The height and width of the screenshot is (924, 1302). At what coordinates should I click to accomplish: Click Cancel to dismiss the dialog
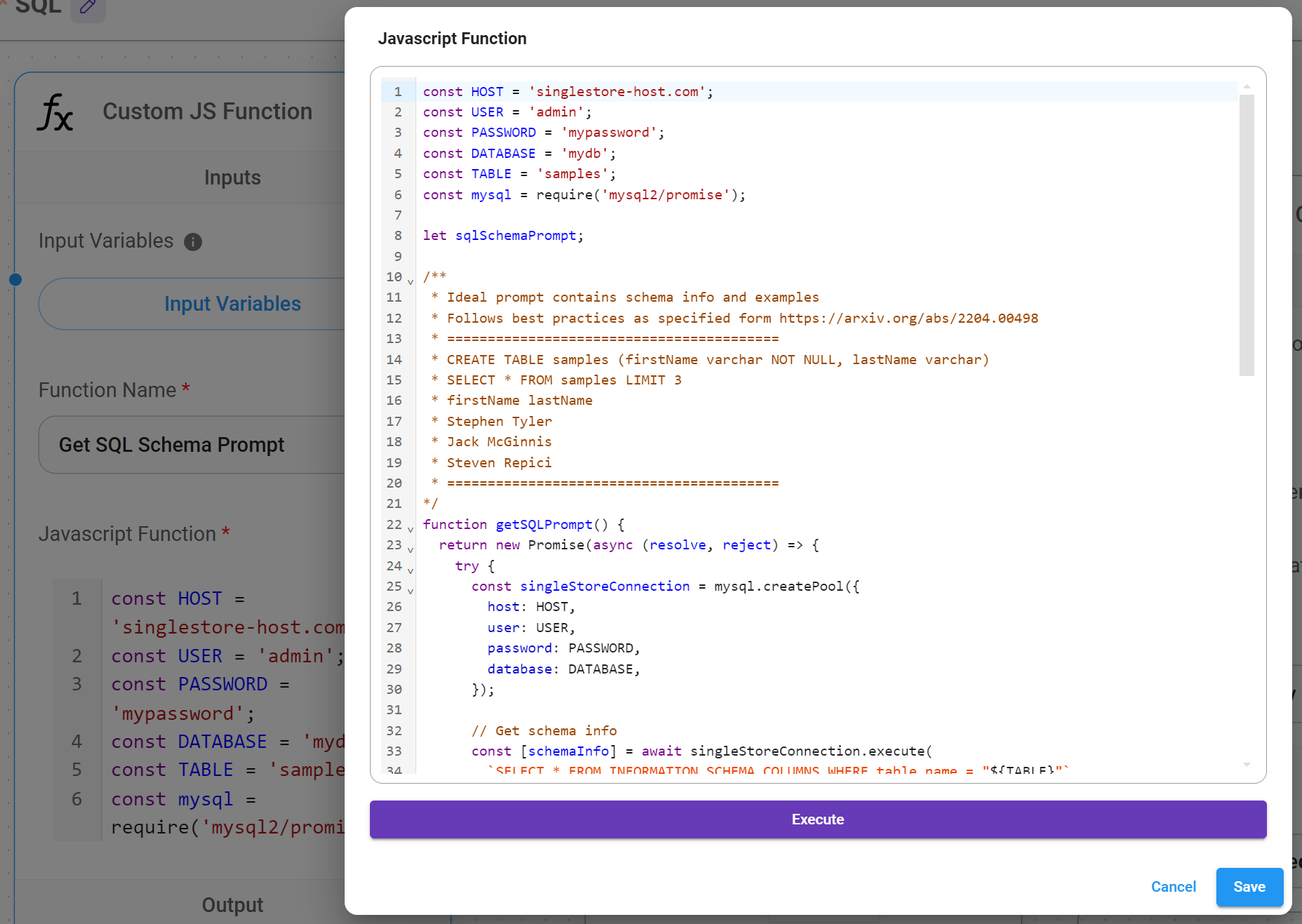coord(1173,887)
